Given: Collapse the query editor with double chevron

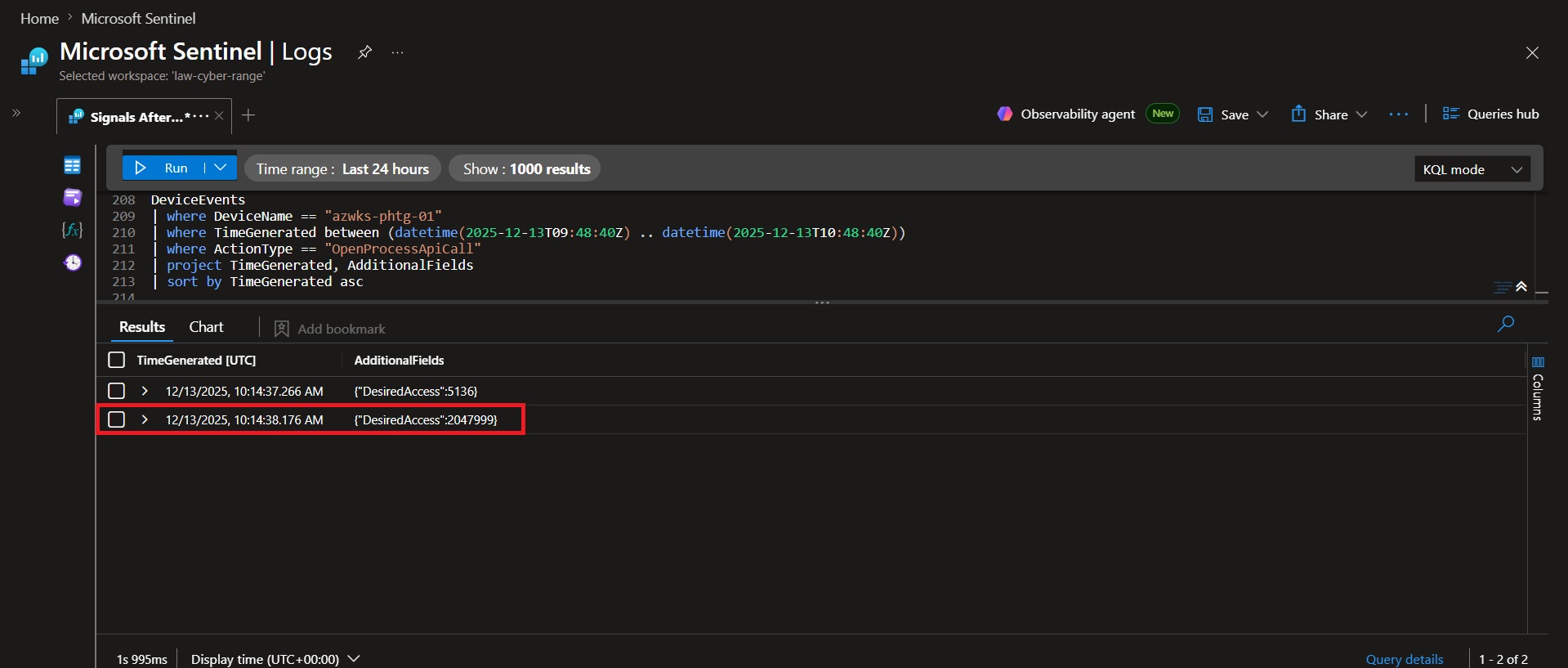Looking at the screenshot, I should point(1521,286).
